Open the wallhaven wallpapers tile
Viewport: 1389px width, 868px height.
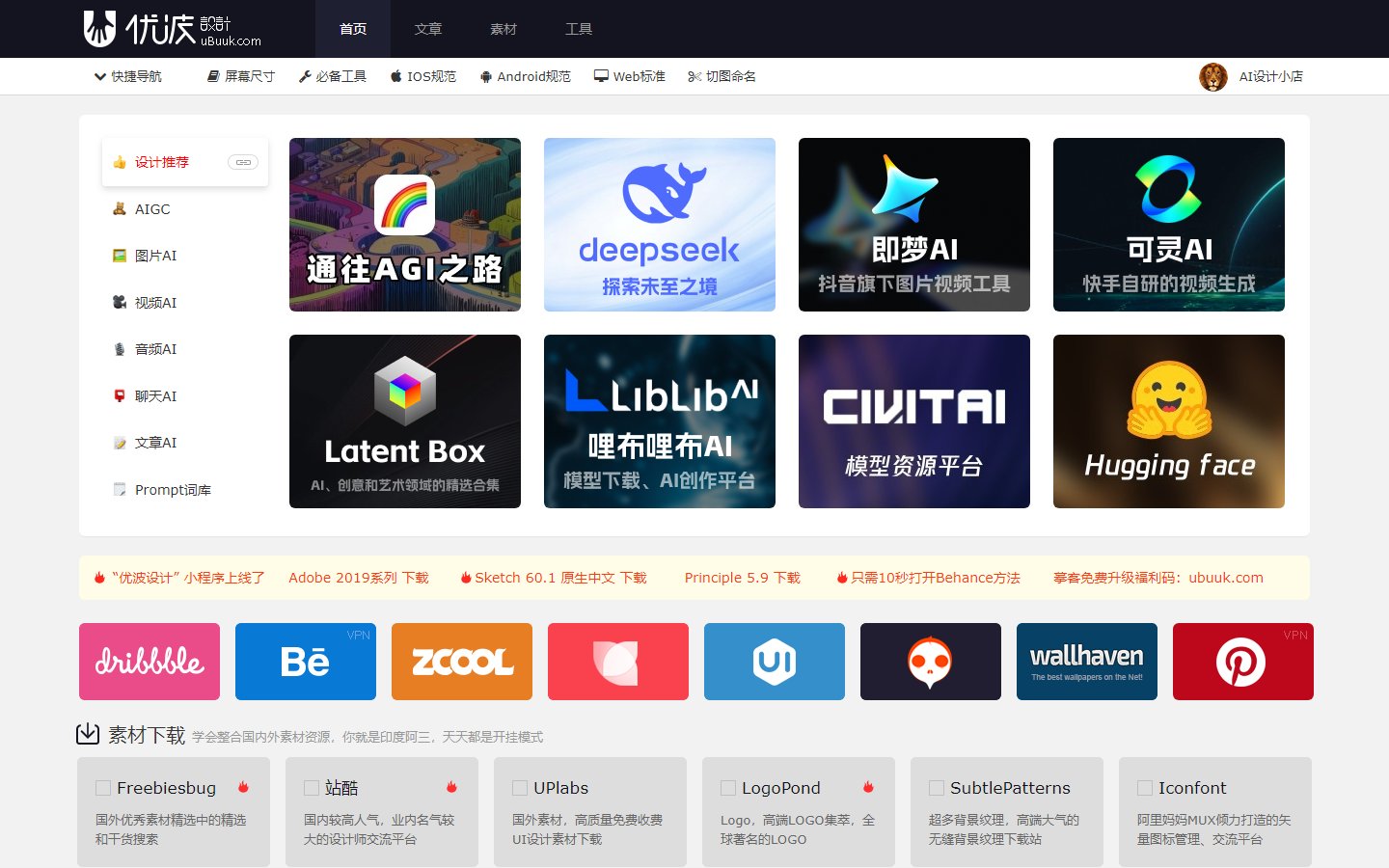[x=1087, y=662]
